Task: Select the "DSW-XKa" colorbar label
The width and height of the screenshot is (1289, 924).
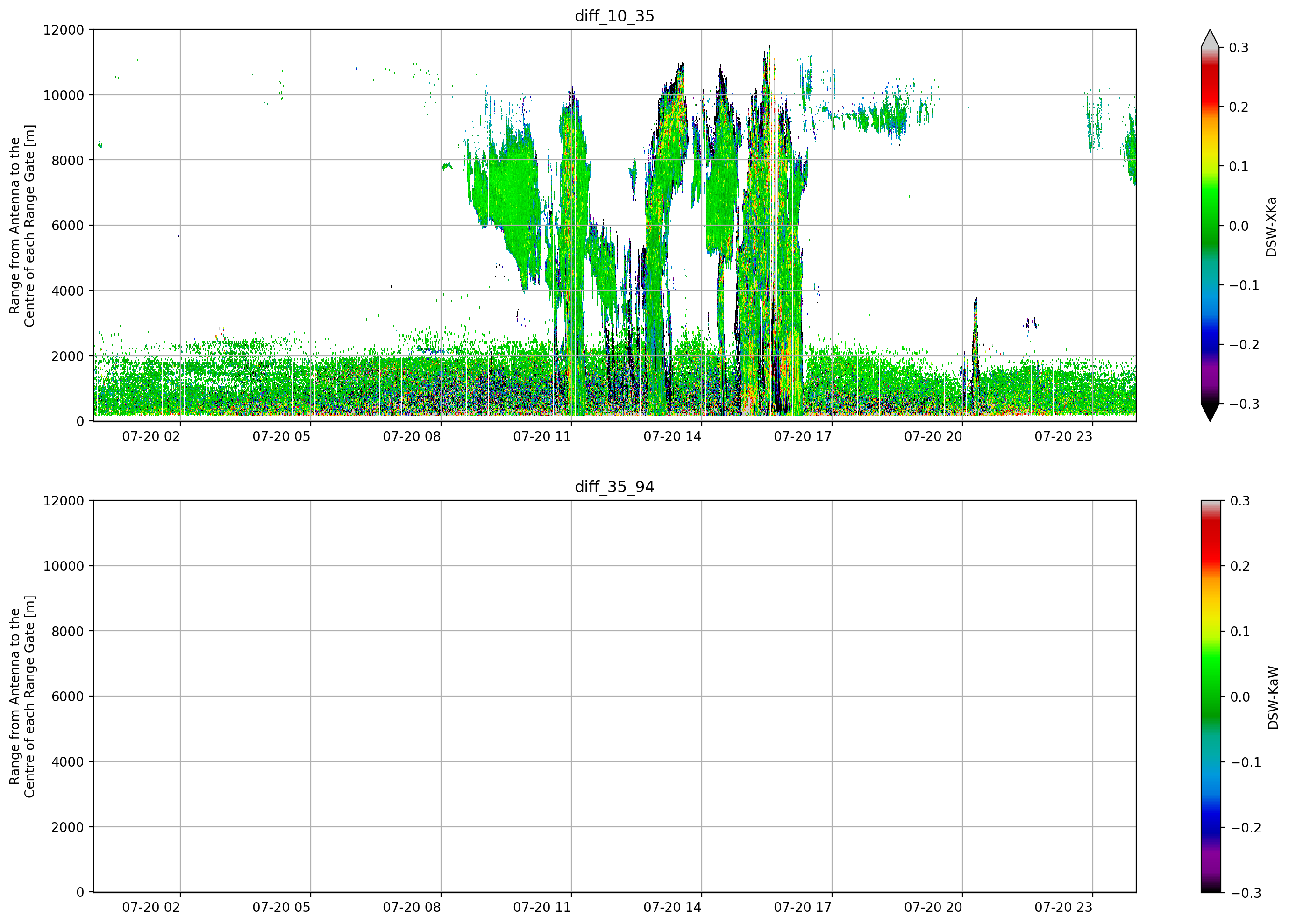Action: tap(1271, 227)
